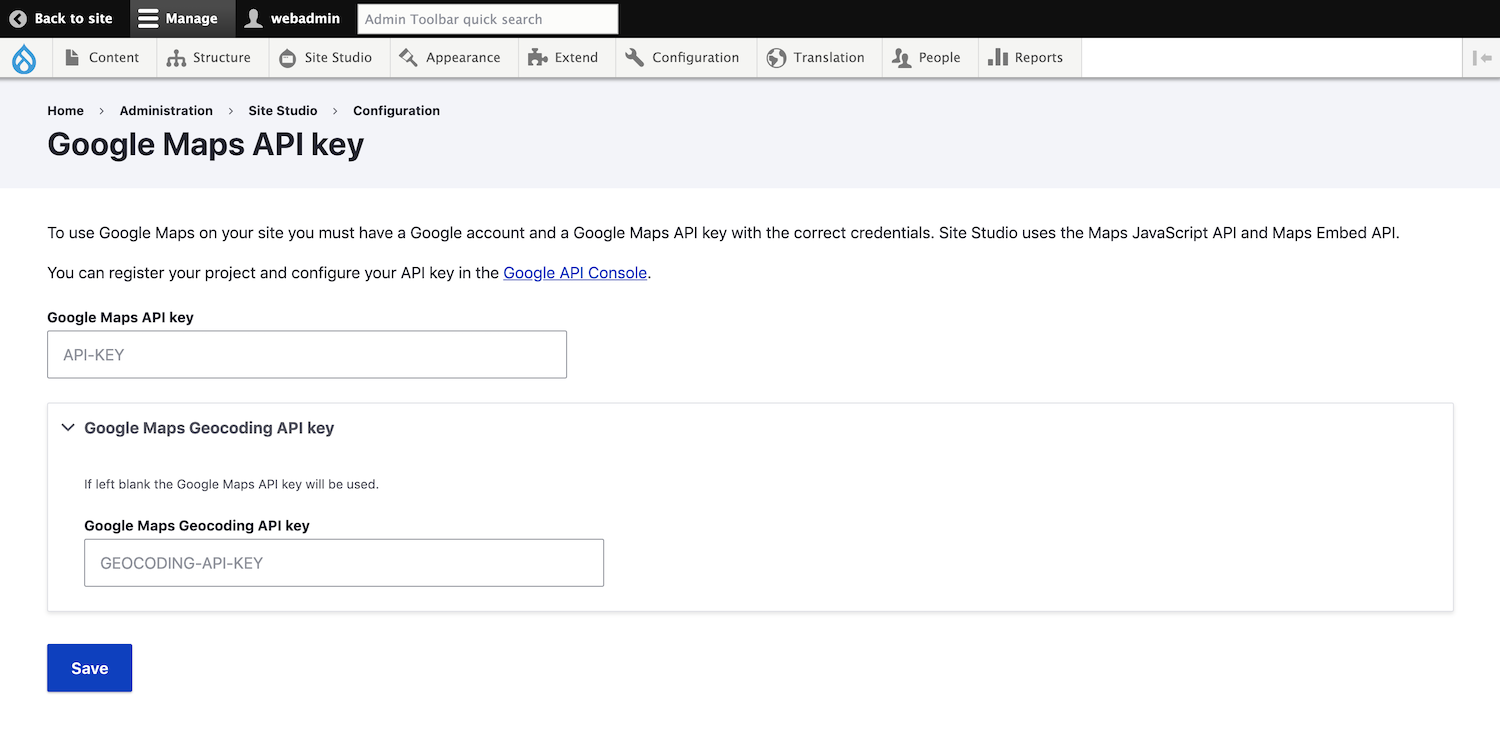Click the Drupal drop logo icon

(24, 59)
